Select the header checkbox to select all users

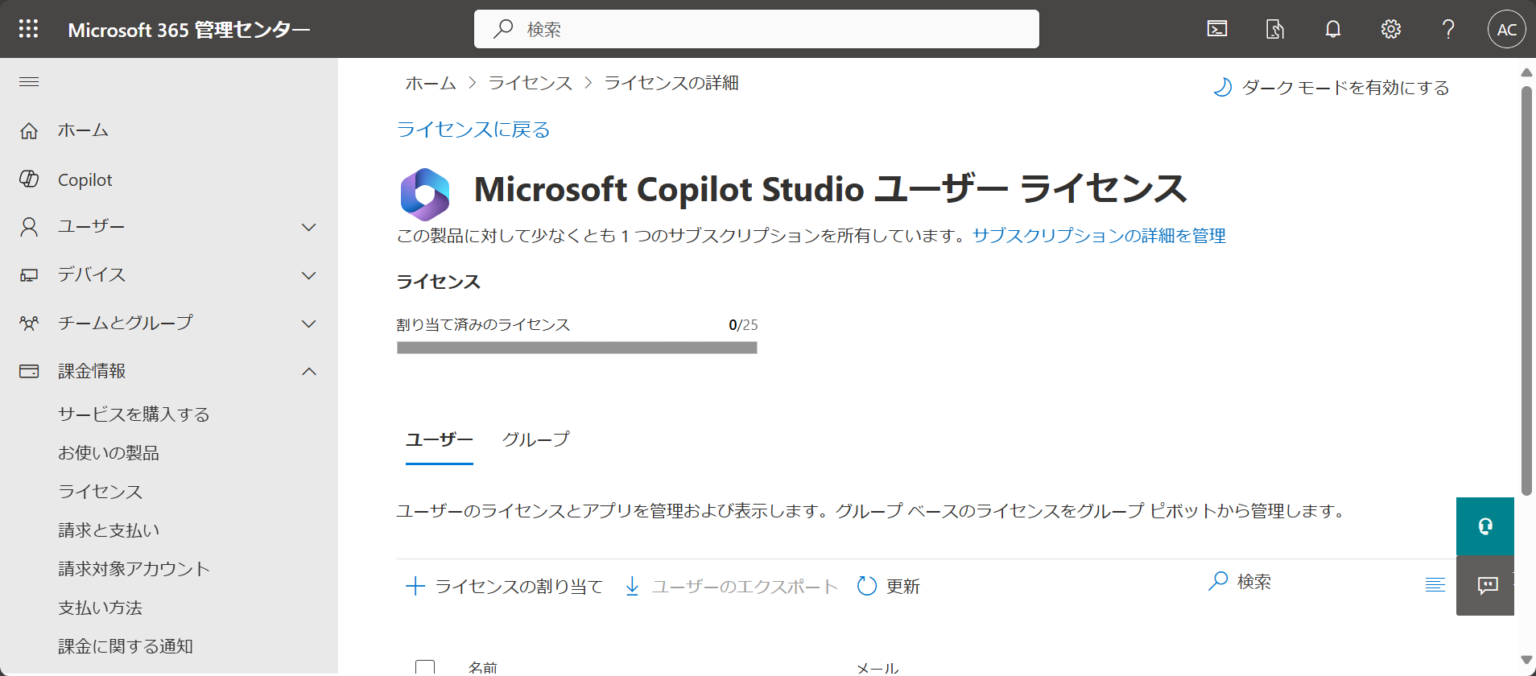point(424,666)
